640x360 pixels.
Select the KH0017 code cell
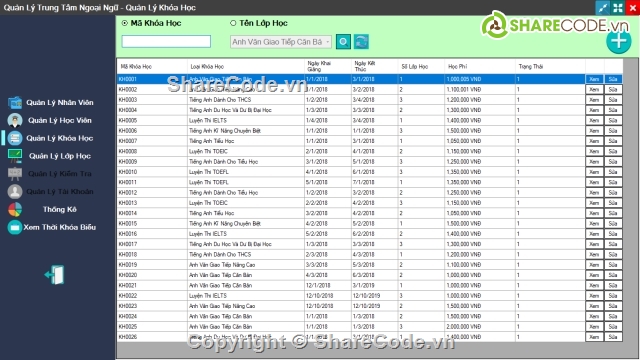pyautogui.click(x=152, y=244)
